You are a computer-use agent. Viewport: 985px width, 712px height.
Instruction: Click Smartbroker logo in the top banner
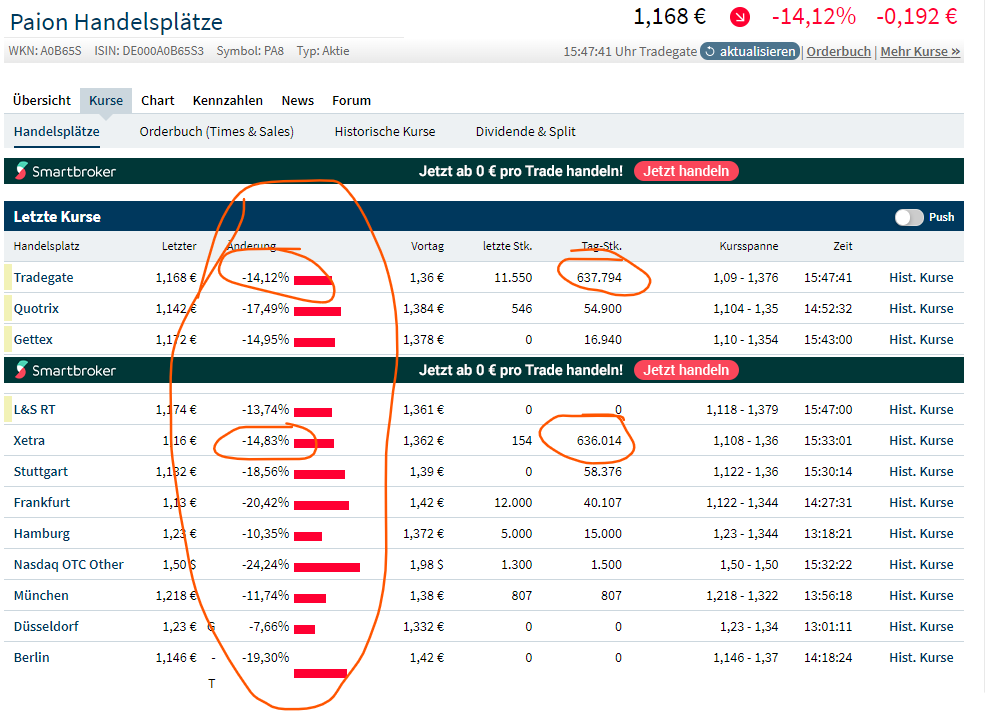65,171
